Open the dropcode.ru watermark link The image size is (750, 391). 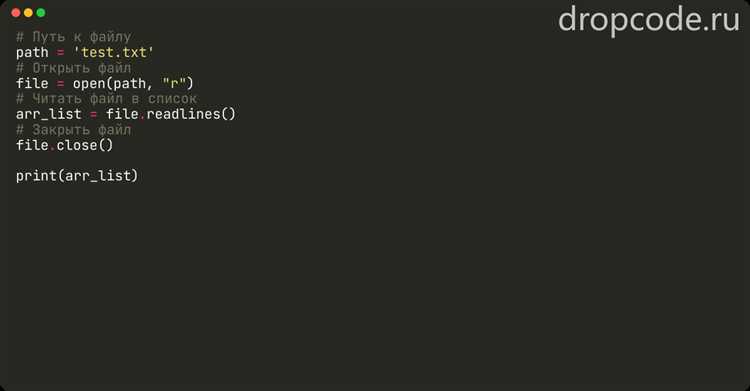649,21
